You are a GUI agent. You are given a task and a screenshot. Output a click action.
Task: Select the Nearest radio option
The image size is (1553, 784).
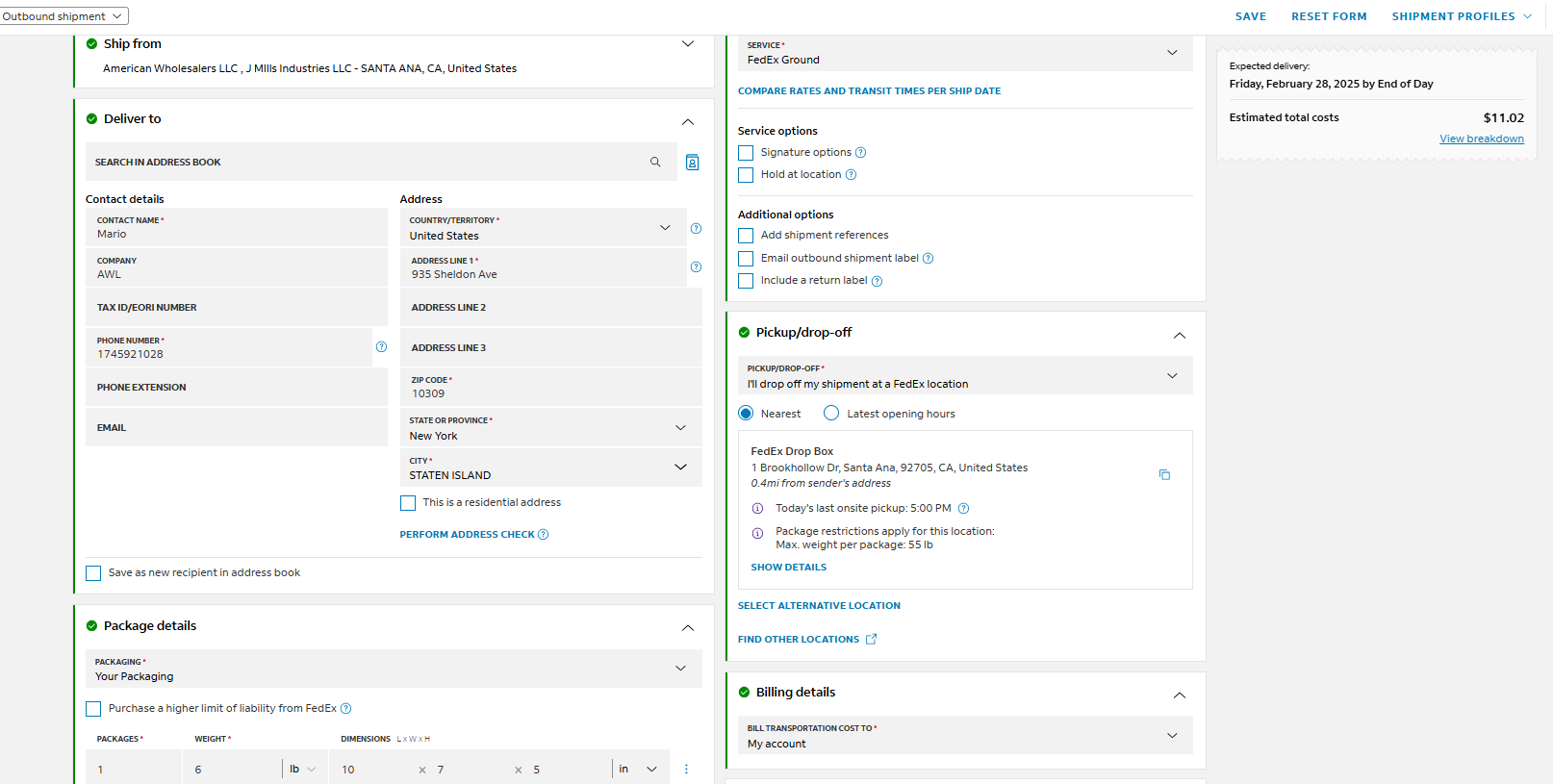click(x=746, y=414)
